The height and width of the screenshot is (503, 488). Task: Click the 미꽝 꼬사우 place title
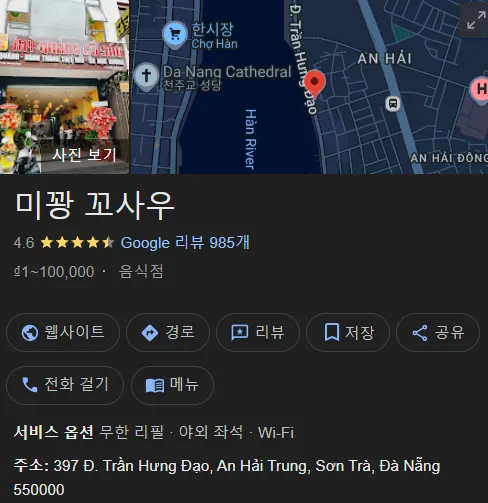click(x=95, y=206)
